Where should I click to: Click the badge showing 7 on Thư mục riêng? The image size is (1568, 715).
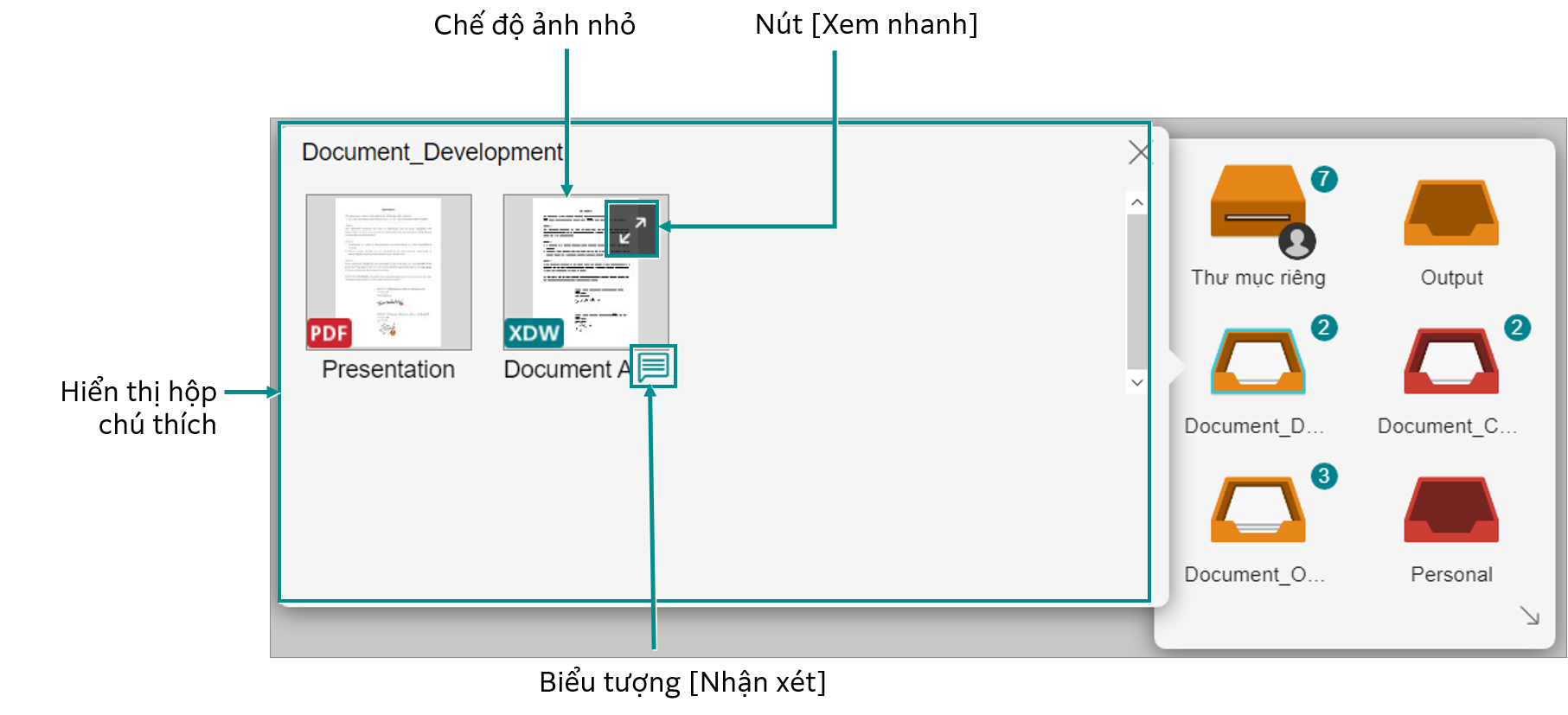click(1323, 179)
